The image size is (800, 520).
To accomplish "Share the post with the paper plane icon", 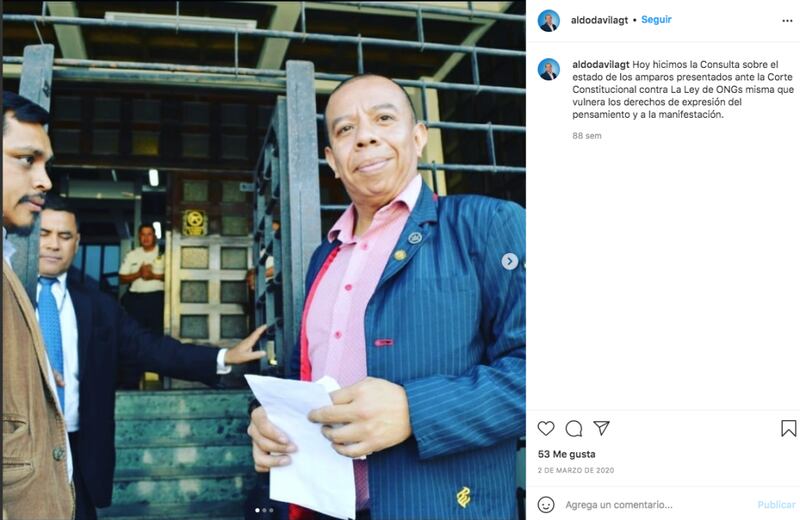I will 602,428.
